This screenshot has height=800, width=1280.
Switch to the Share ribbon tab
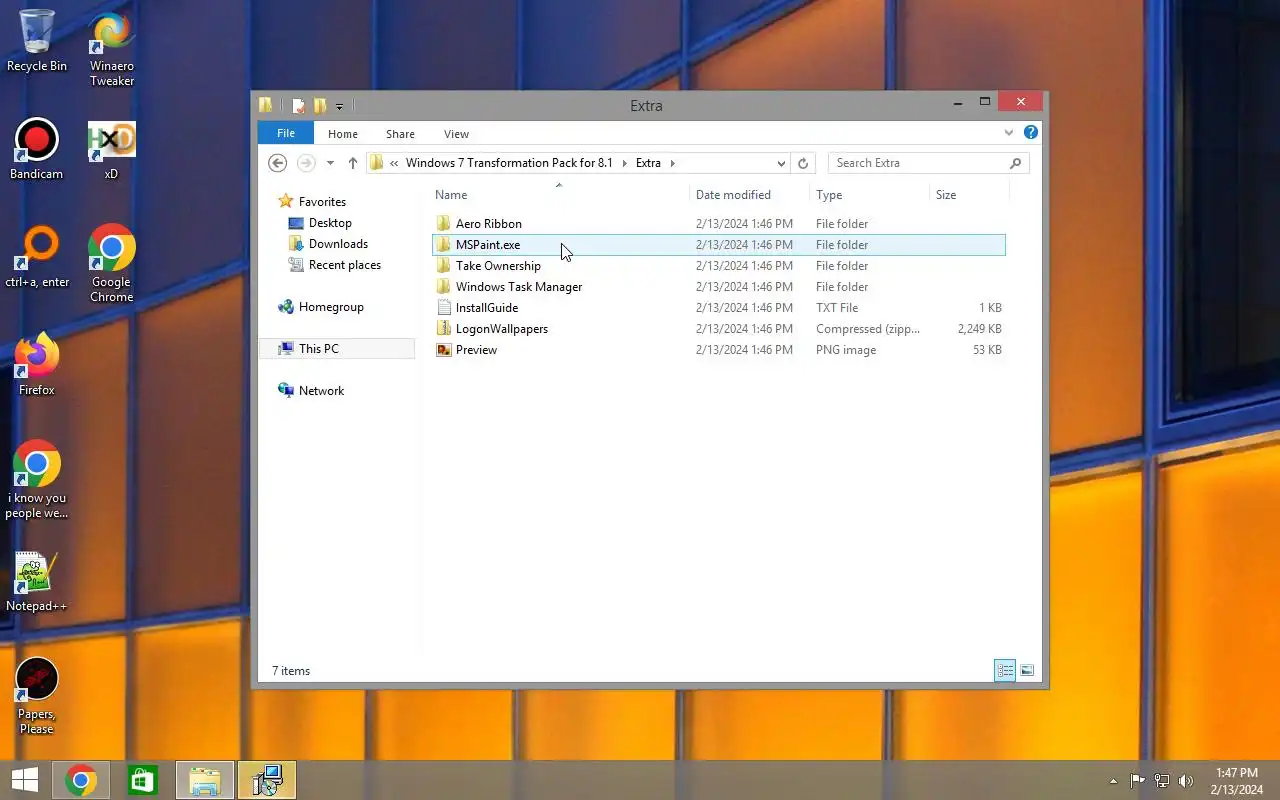[400, 134]
